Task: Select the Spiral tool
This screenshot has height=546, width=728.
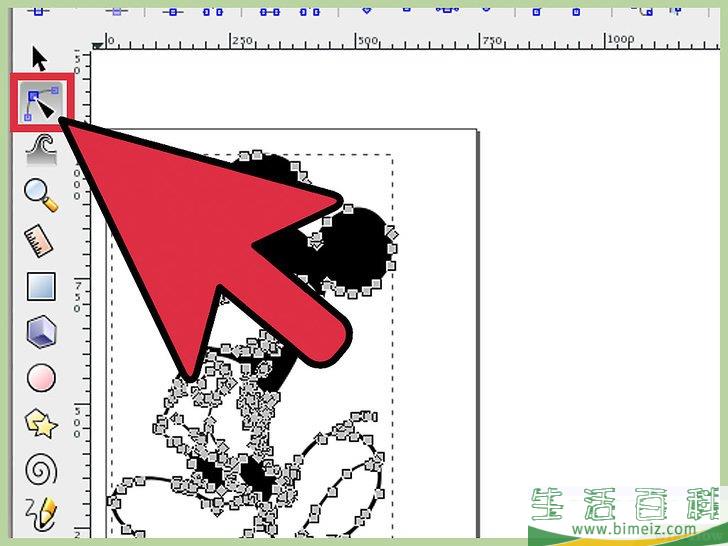Action: coord(41,469)
